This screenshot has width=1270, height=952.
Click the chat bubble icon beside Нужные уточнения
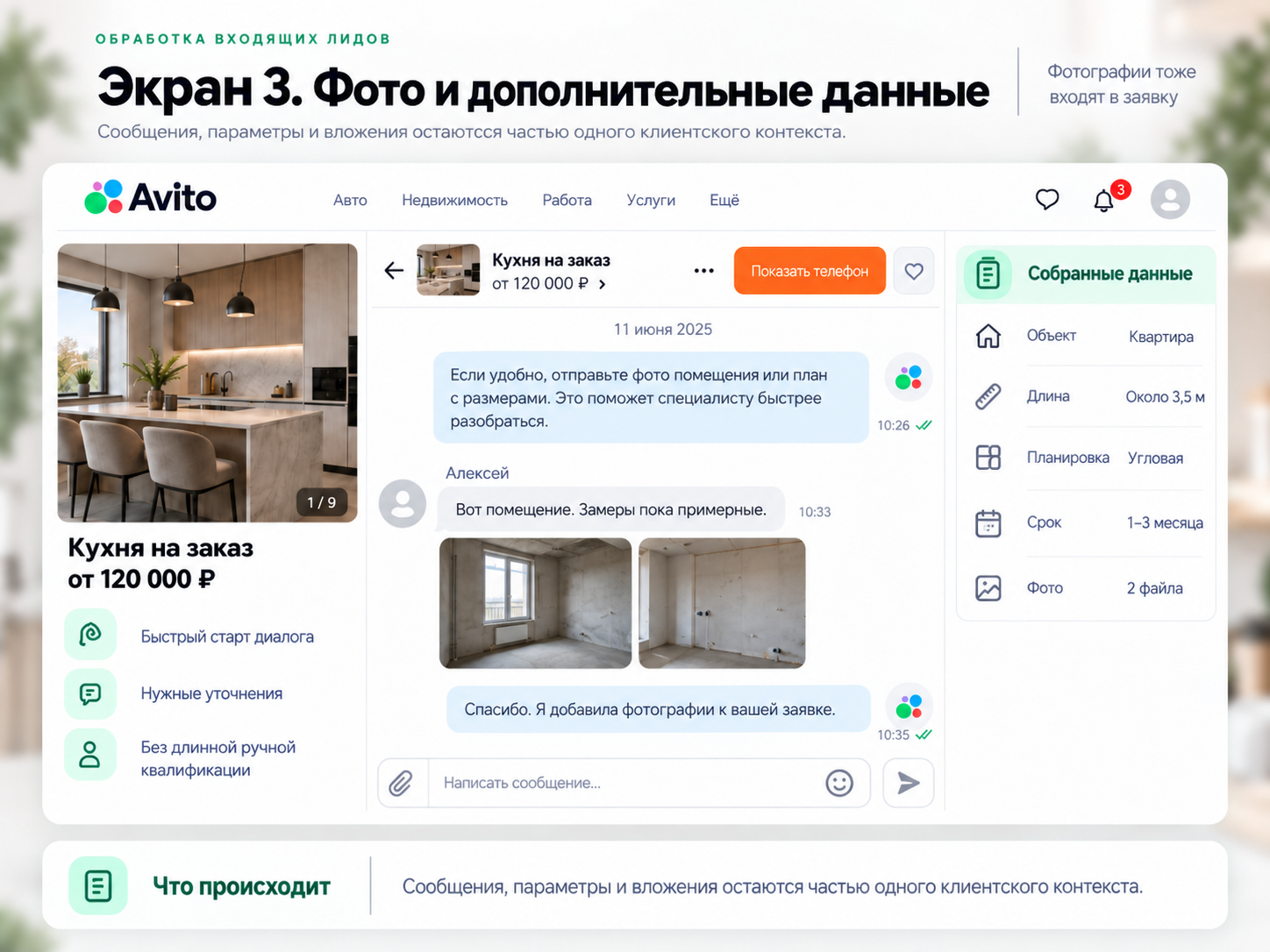pos(90,693)
